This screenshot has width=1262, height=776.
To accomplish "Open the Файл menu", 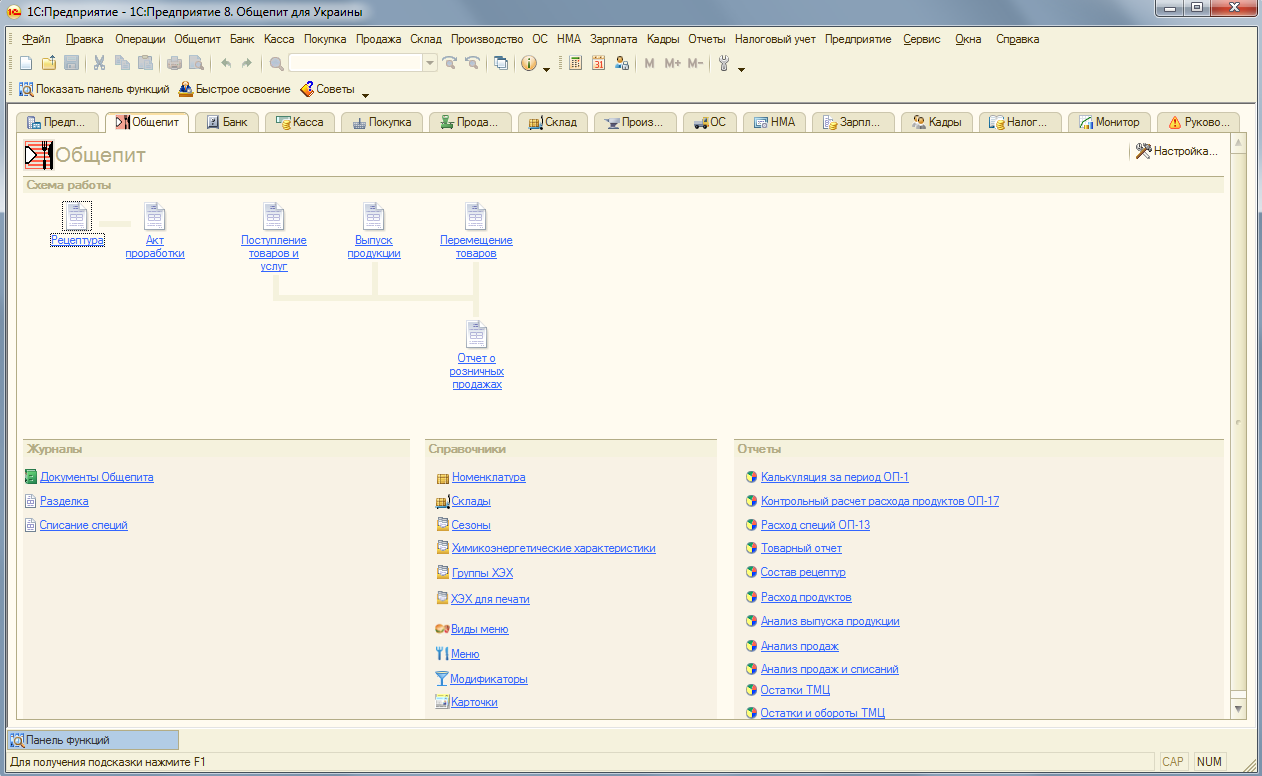I will (x=36, y=39).
